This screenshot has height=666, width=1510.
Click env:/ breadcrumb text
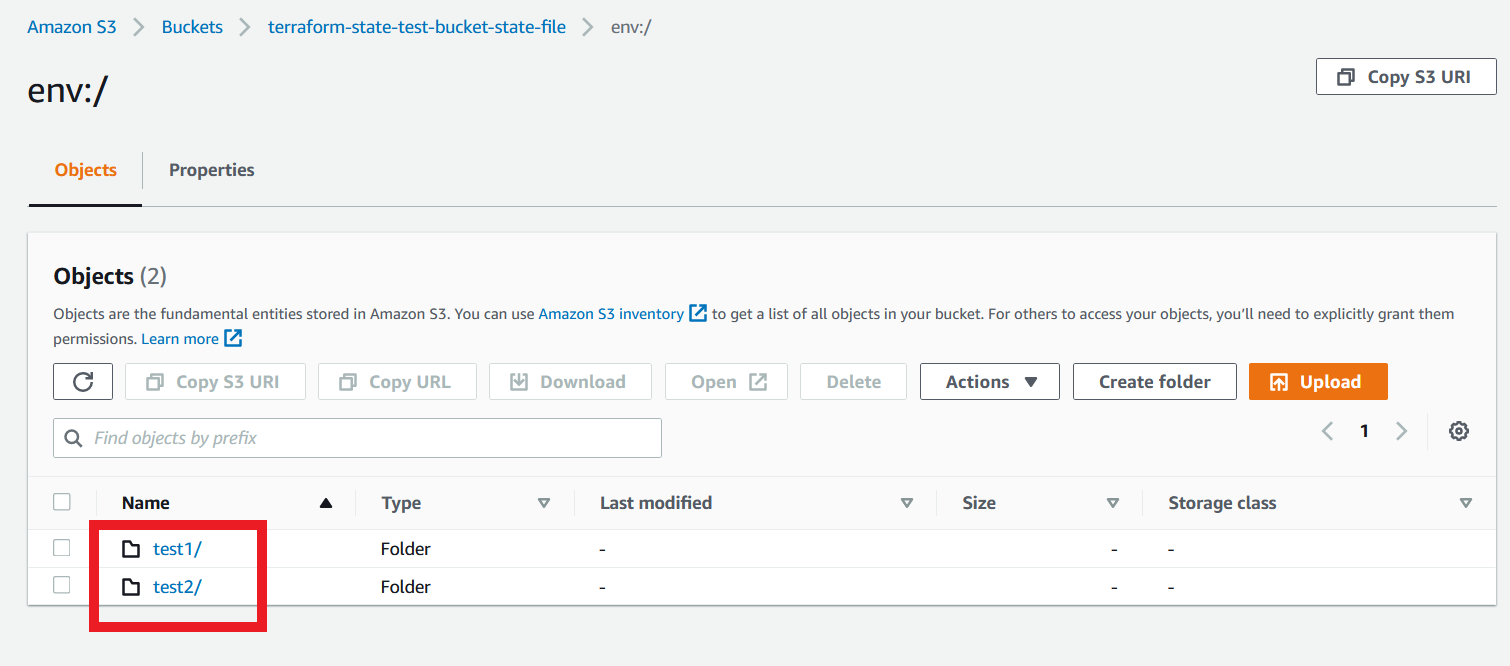click(631, 27)
